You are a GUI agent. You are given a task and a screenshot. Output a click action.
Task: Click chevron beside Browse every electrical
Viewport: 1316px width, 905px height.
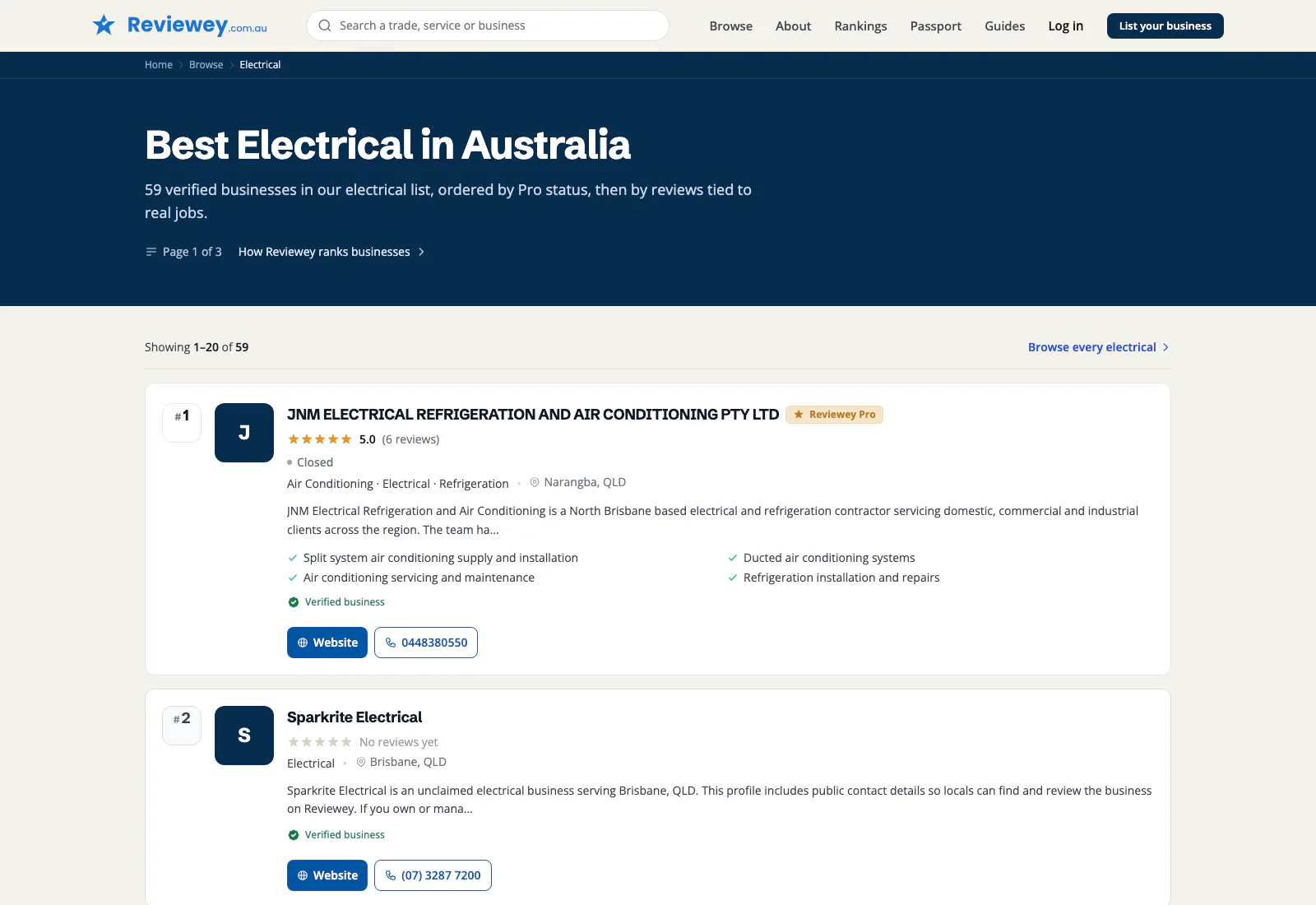point(1165,347)
